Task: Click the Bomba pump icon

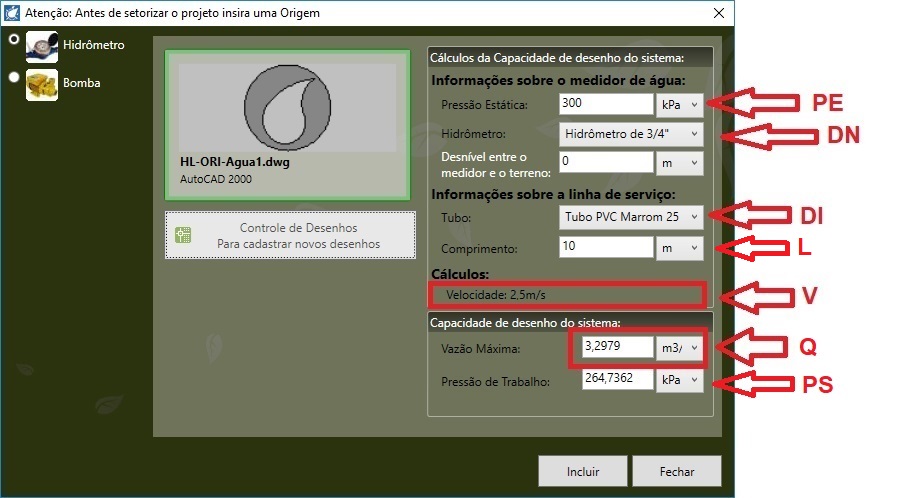Action: click(41, 84)
